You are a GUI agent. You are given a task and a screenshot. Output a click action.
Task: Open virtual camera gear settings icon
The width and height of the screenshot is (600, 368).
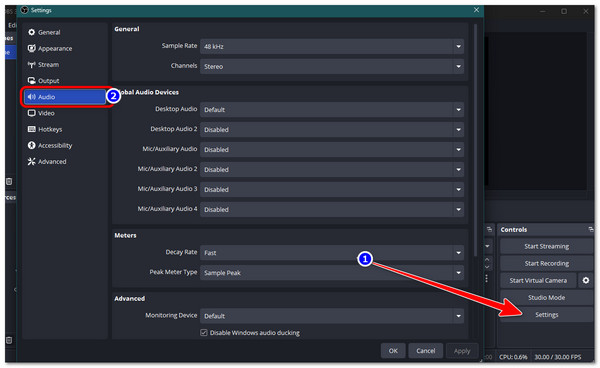tap(585, 280)
